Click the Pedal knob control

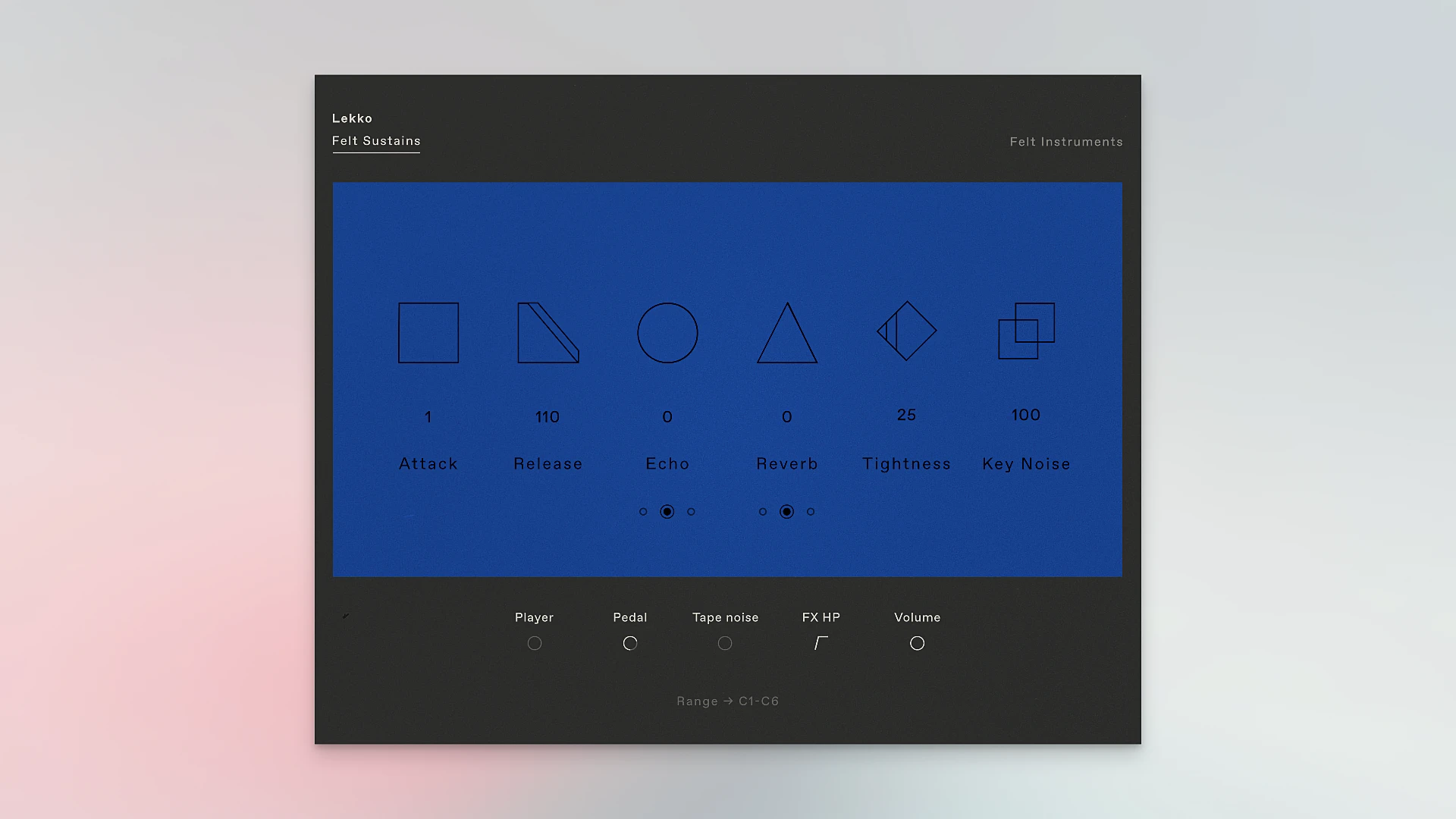(x=630, y=643)
